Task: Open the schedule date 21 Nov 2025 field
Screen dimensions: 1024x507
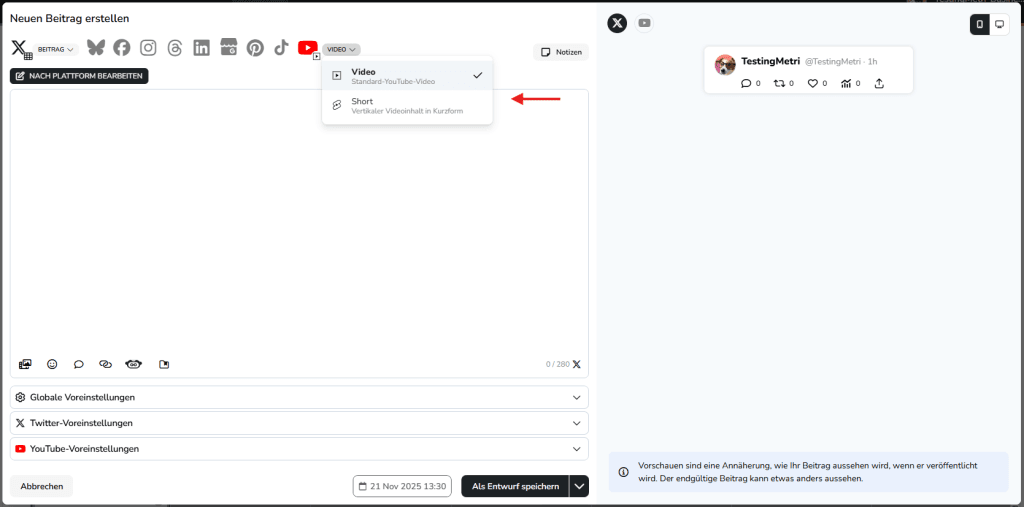Action: pos(402,486)
